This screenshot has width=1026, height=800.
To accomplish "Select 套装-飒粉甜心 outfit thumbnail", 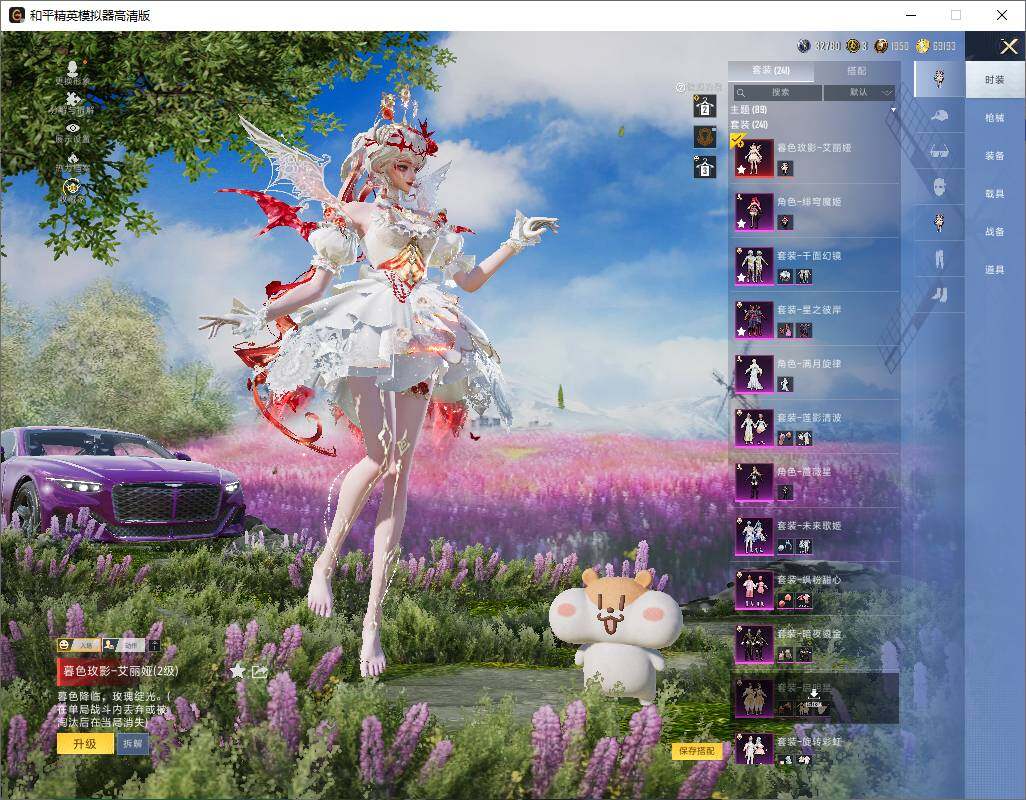I will point(754,590).
